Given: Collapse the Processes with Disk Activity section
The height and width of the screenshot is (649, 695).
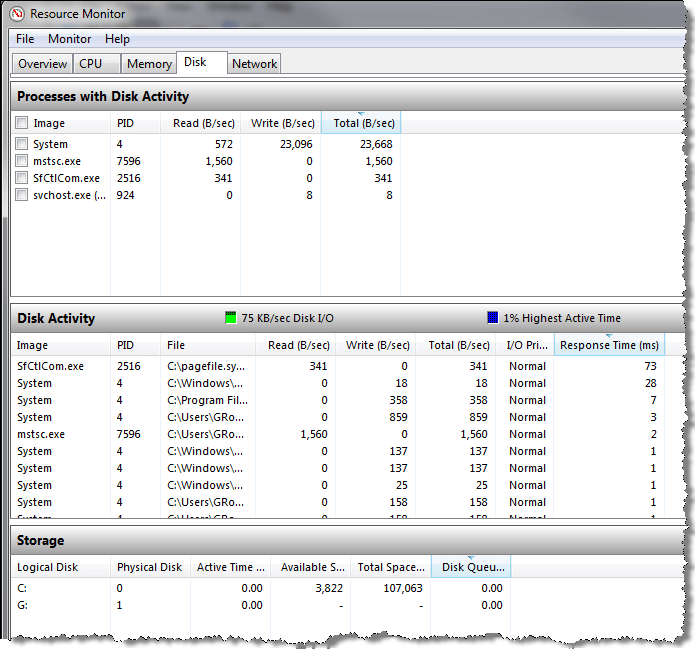Looking at the screenshot, I should point(348,96).
